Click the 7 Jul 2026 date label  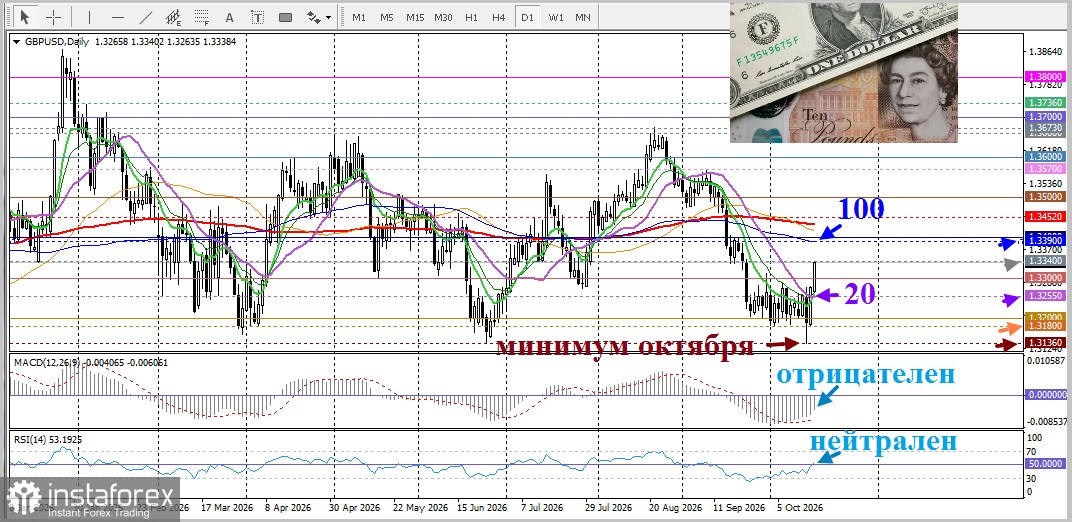pyautogui.click(x=541, y=508)
